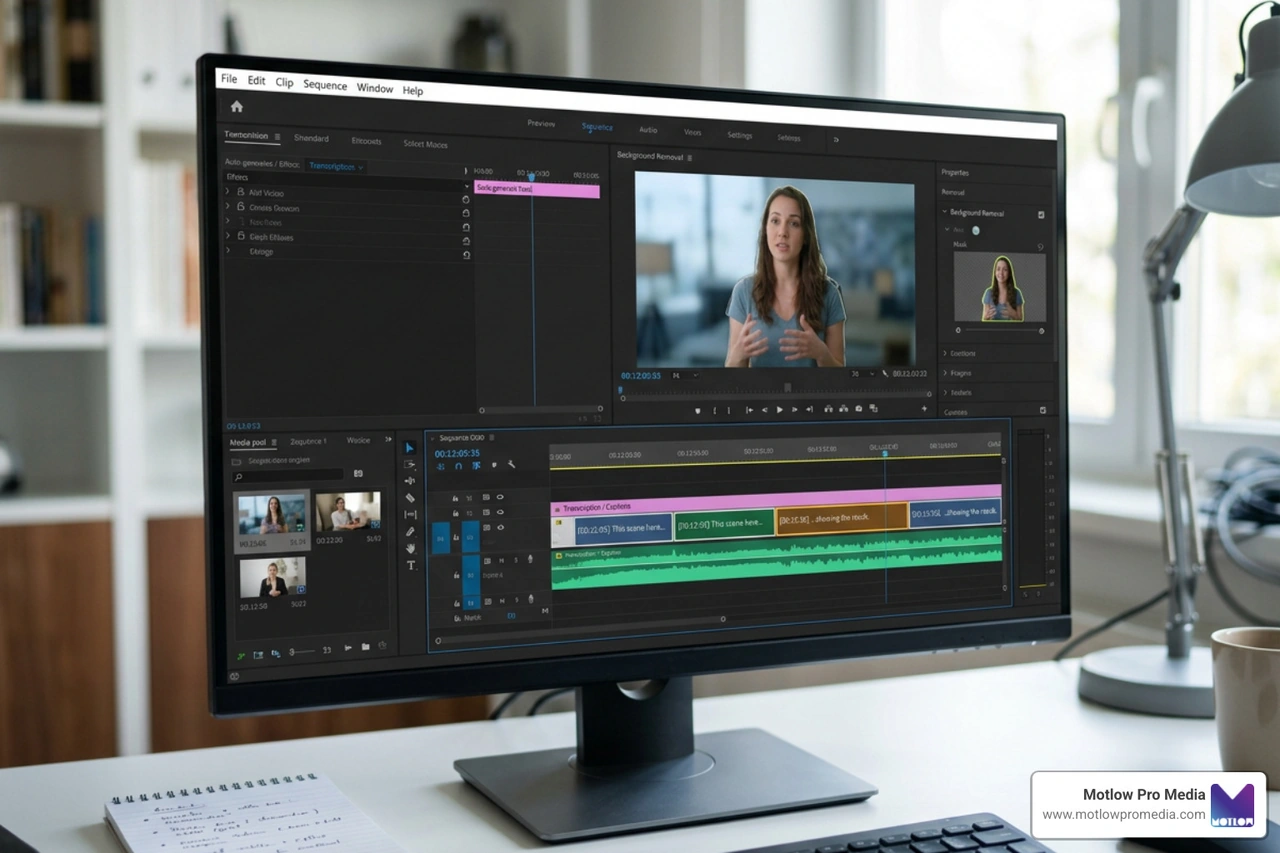This screenshot has width=1280, height=853.
Task: Click the Mark In bracket icon
Action: click(x=714, y=411)
